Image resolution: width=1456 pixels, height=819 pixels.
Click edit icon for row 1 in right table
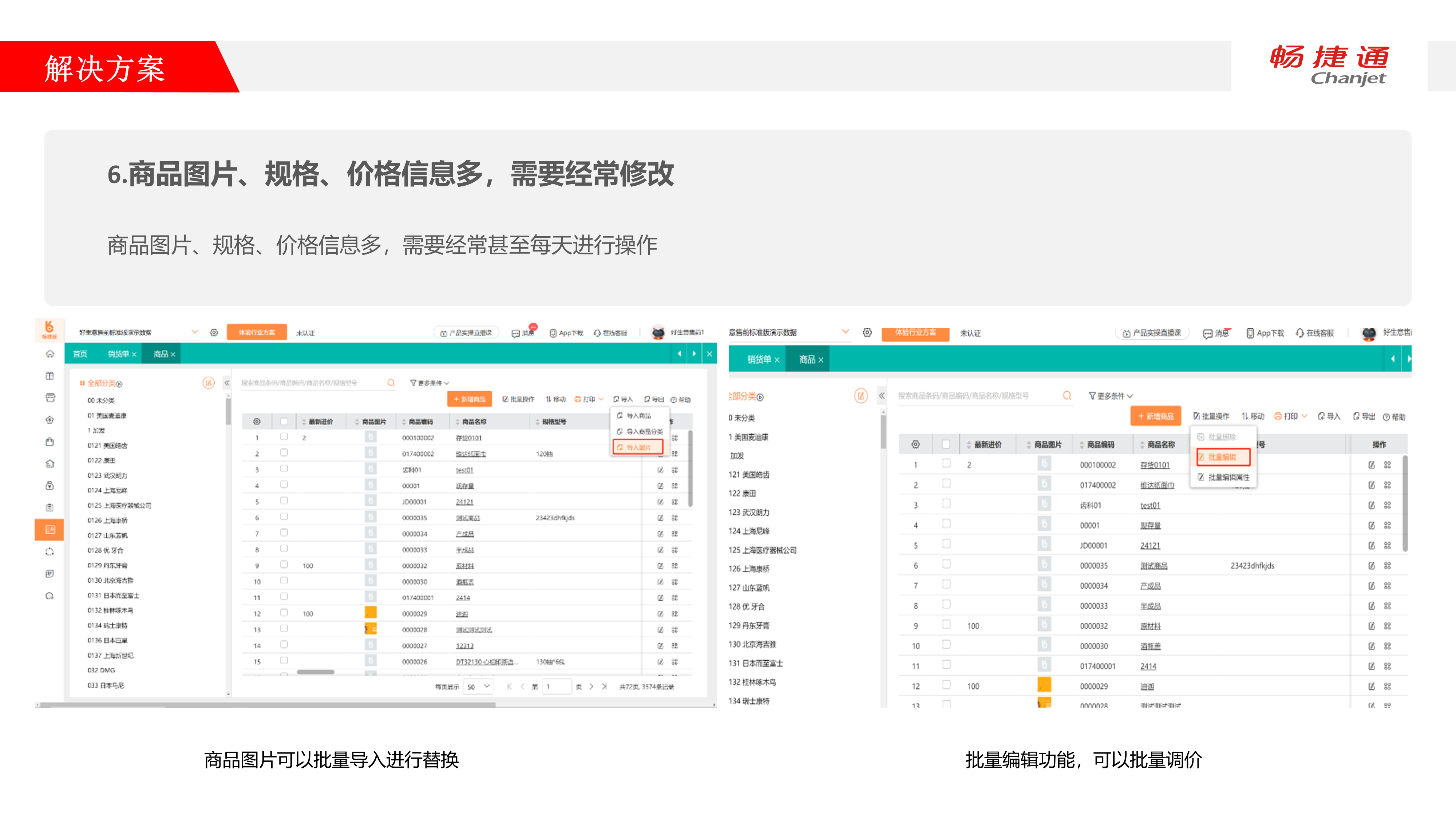click(x=1371, y=464)
